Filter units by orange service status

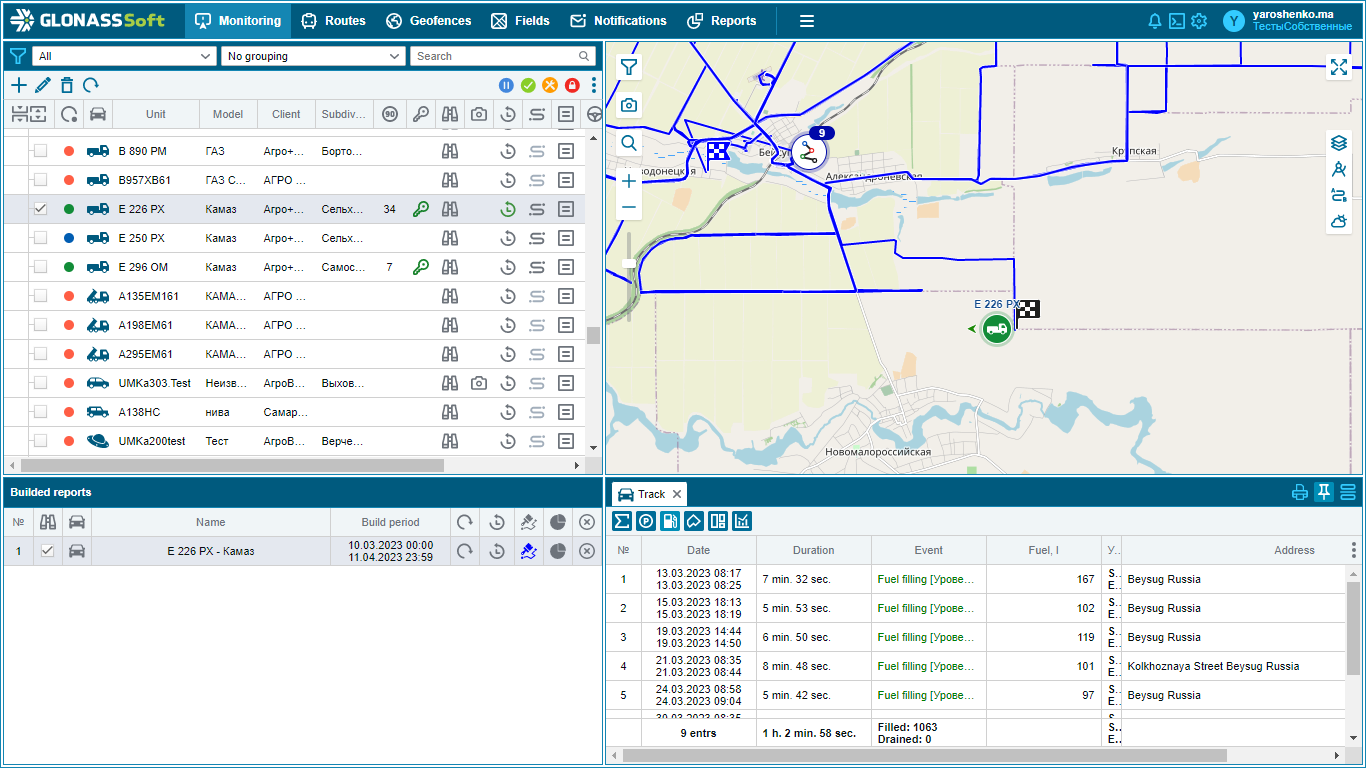550,86
